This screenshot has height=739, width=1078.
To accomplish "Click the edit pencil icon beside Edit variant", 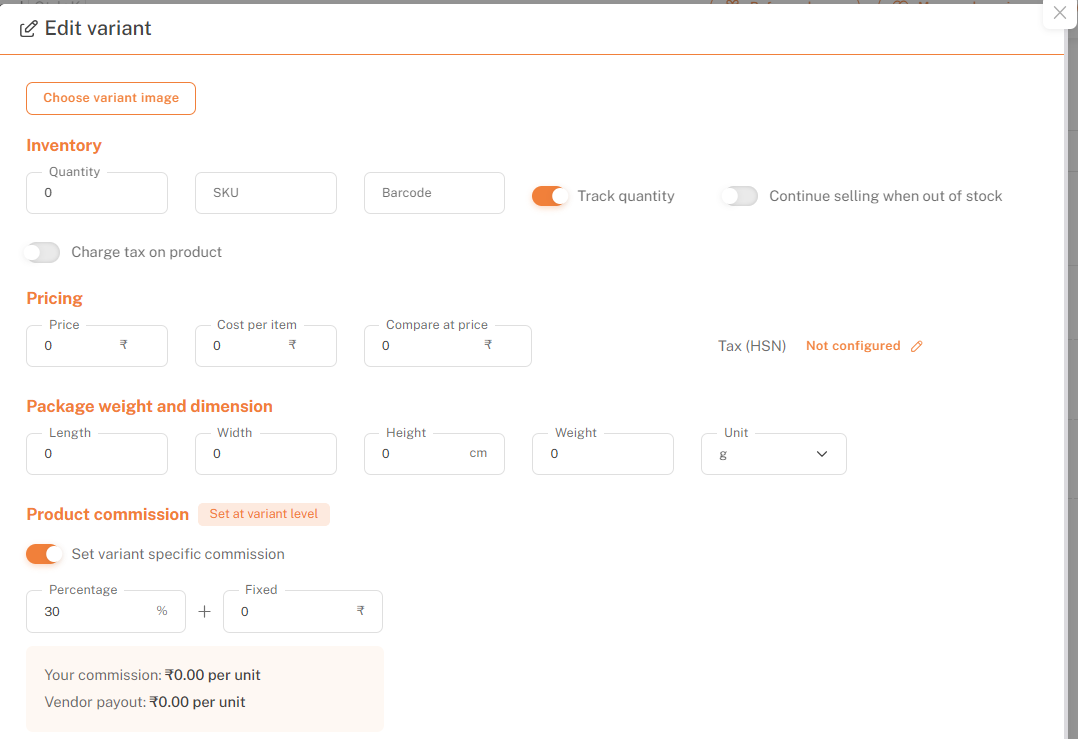I will tap(28, 28).
